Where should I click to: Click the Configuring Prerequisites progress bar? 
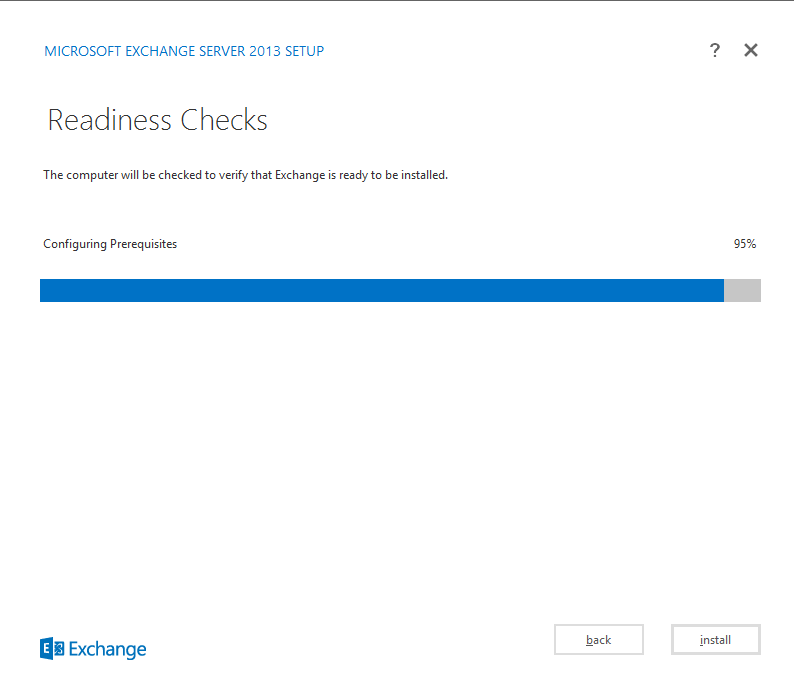coord(400,290)
